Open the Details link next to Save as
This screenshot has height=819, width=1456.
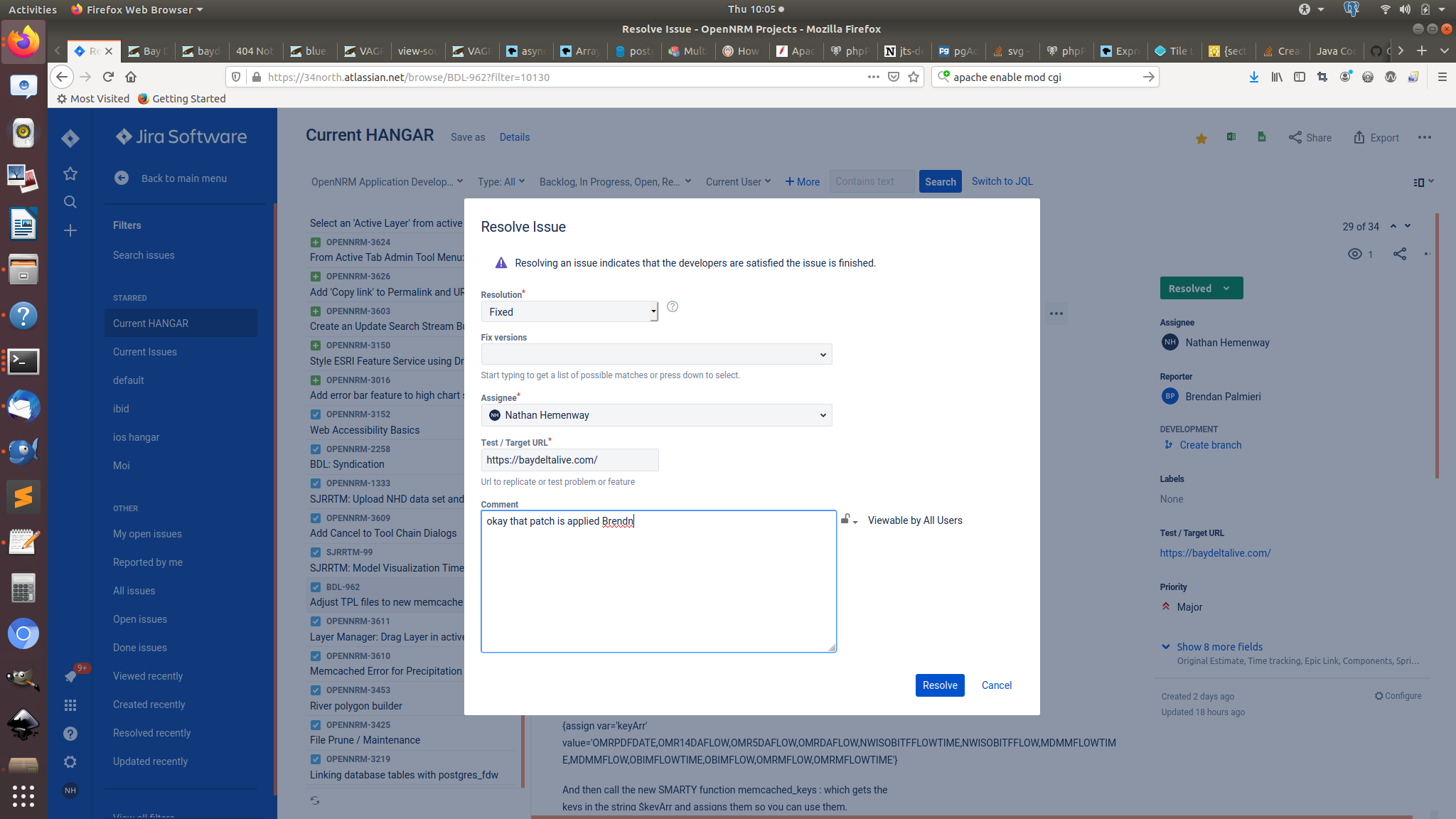(x=514, y=137)
